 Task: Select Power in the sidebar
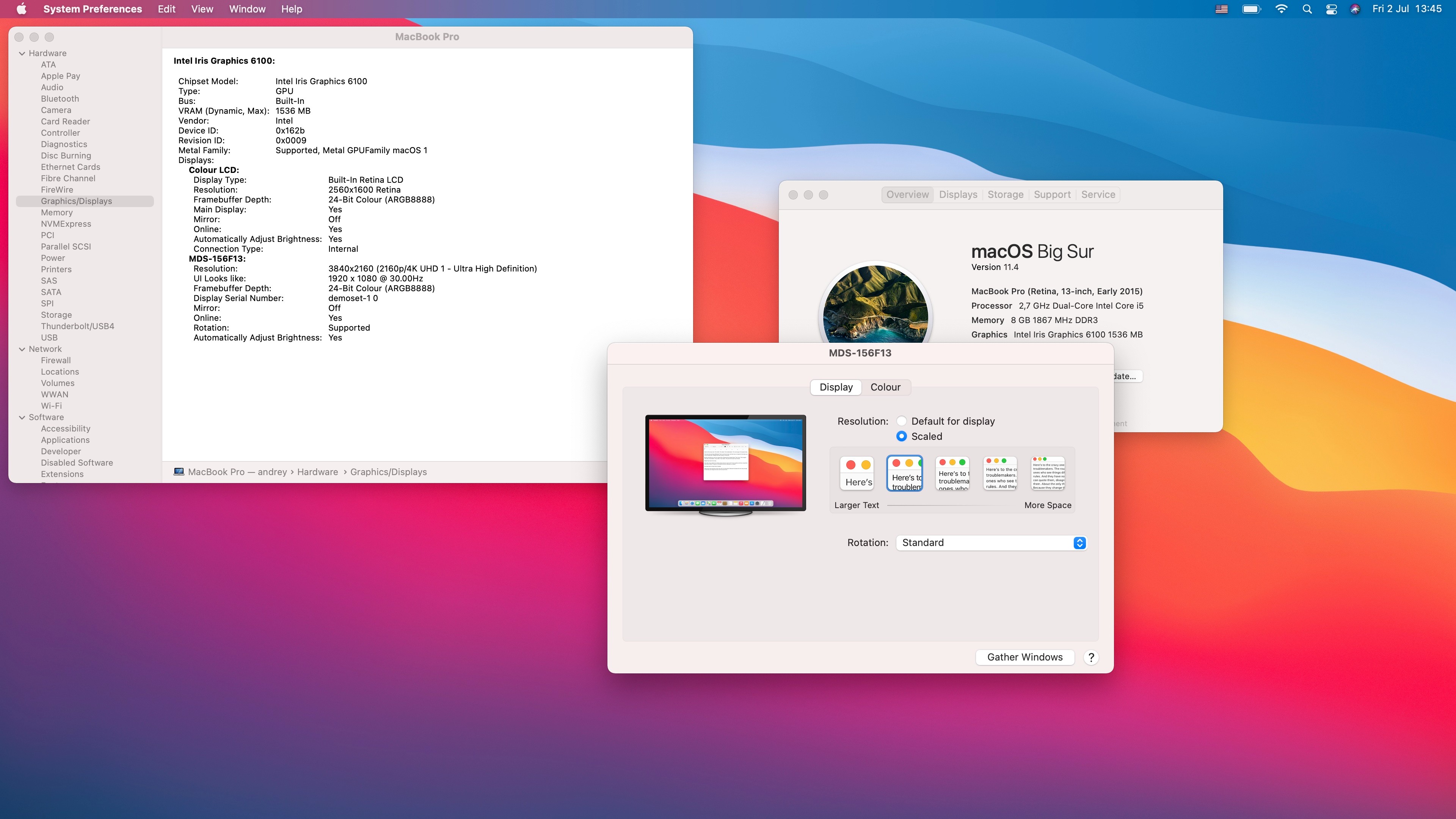pyautogui.click(x=53, y=258)
